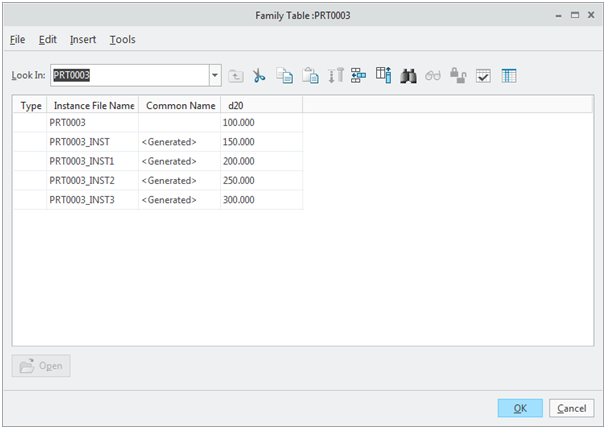The image size is (606, 429).
Task: Click the Cut scissors icon
Action: 259,75
